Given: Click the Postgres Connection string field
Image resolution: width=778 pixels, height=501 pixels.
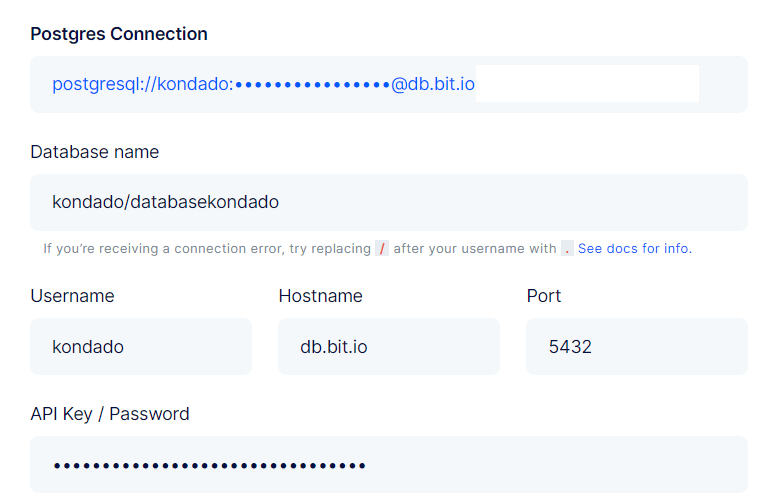Looking at the screenshot, I should point(722,84).
